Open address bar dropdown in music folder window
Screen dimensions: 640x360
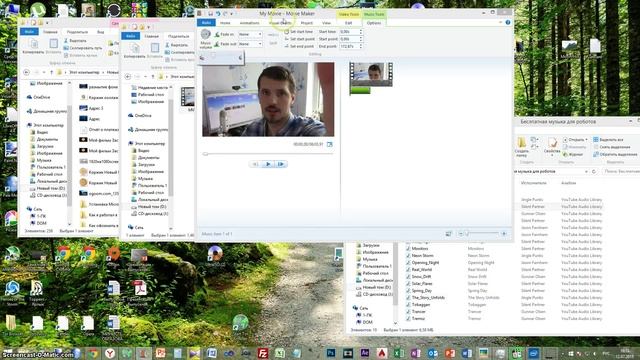click(x=586, y=171)
